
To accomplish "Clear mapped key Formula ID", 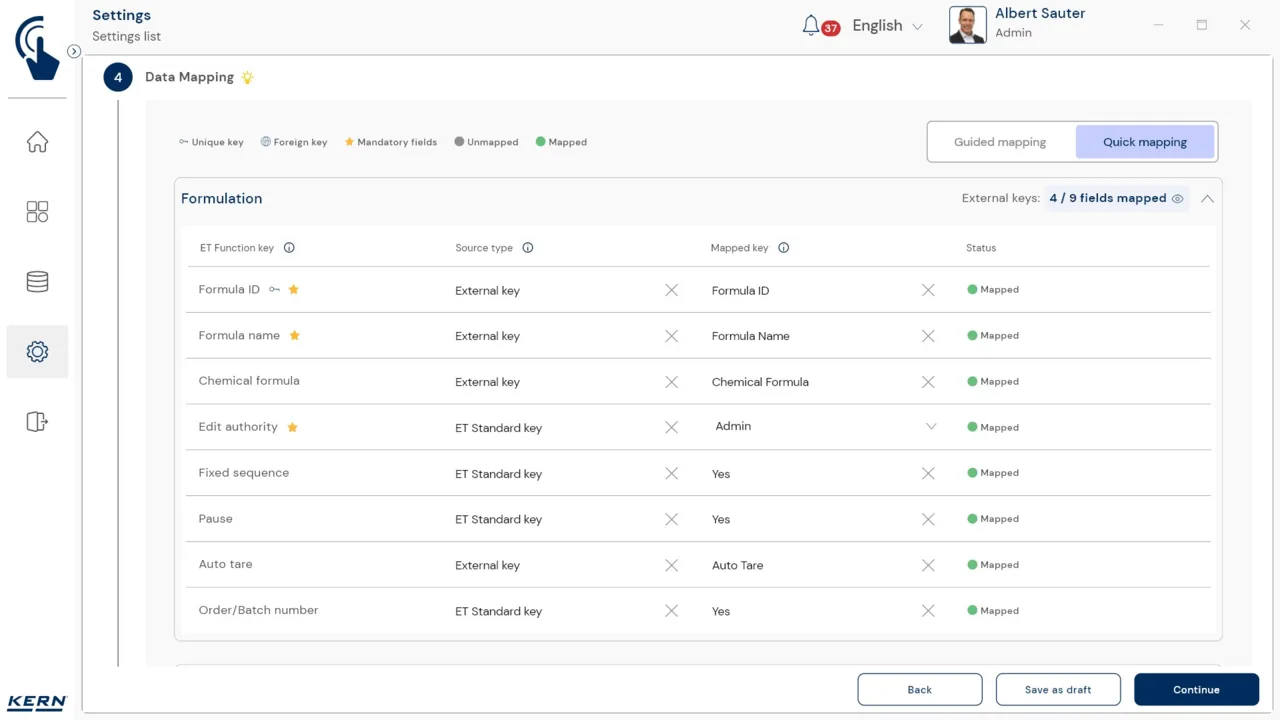I will [x=928, y=290].
